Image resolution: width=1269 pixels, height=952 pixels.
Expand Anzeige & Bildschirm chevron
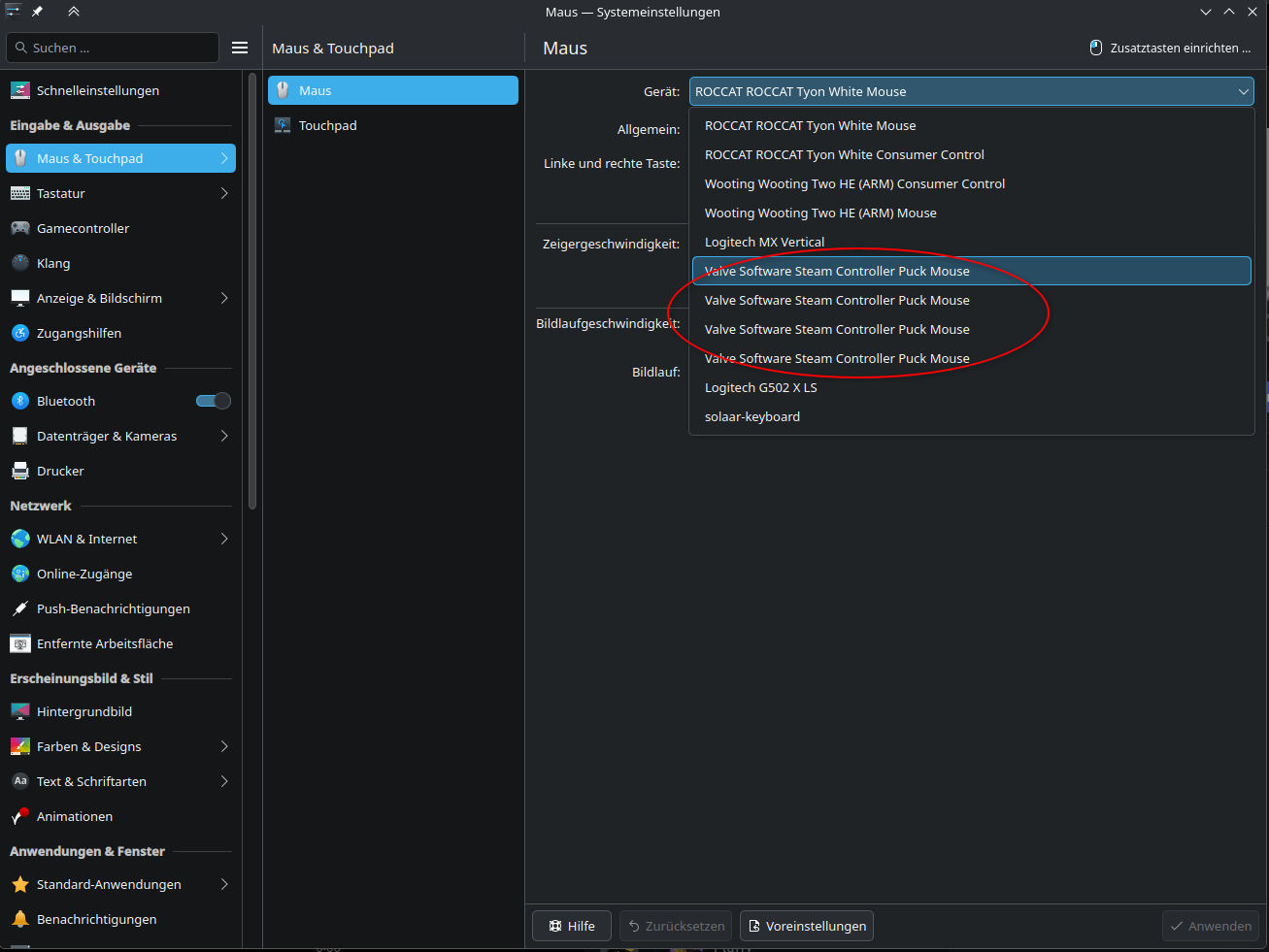pos(224,298)
